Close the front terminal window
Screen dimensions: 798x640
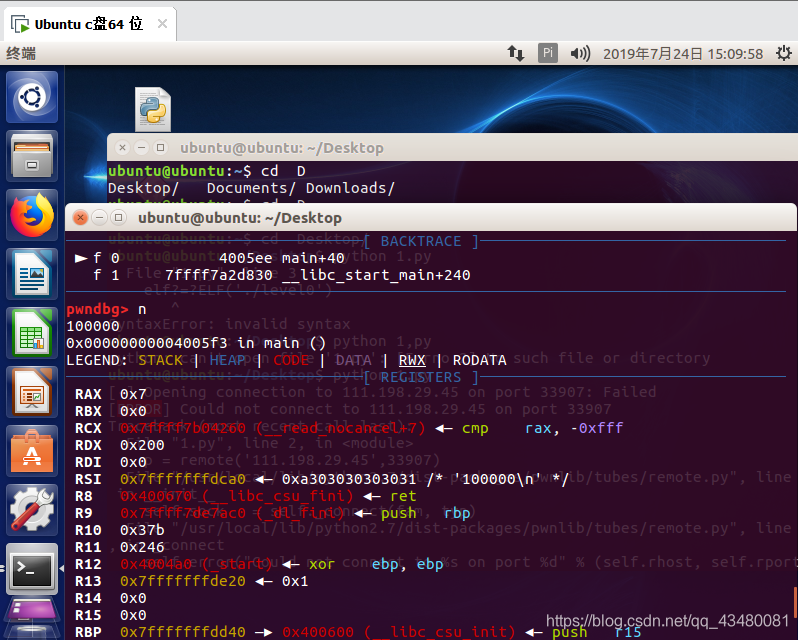(80, 218)
